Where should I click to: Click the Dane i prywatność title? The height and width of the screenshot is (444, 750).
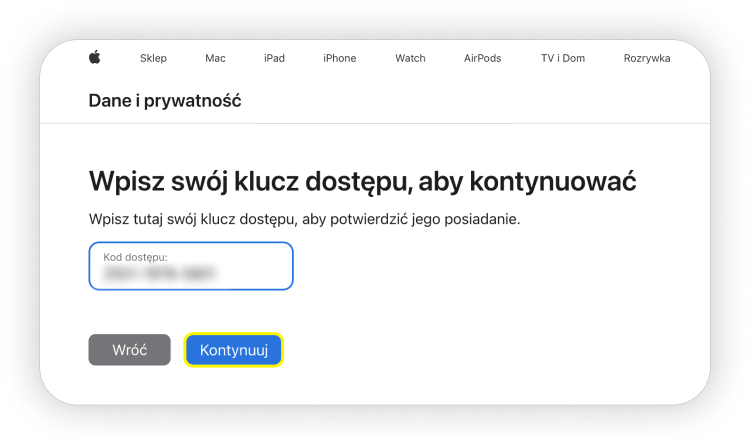165,101
